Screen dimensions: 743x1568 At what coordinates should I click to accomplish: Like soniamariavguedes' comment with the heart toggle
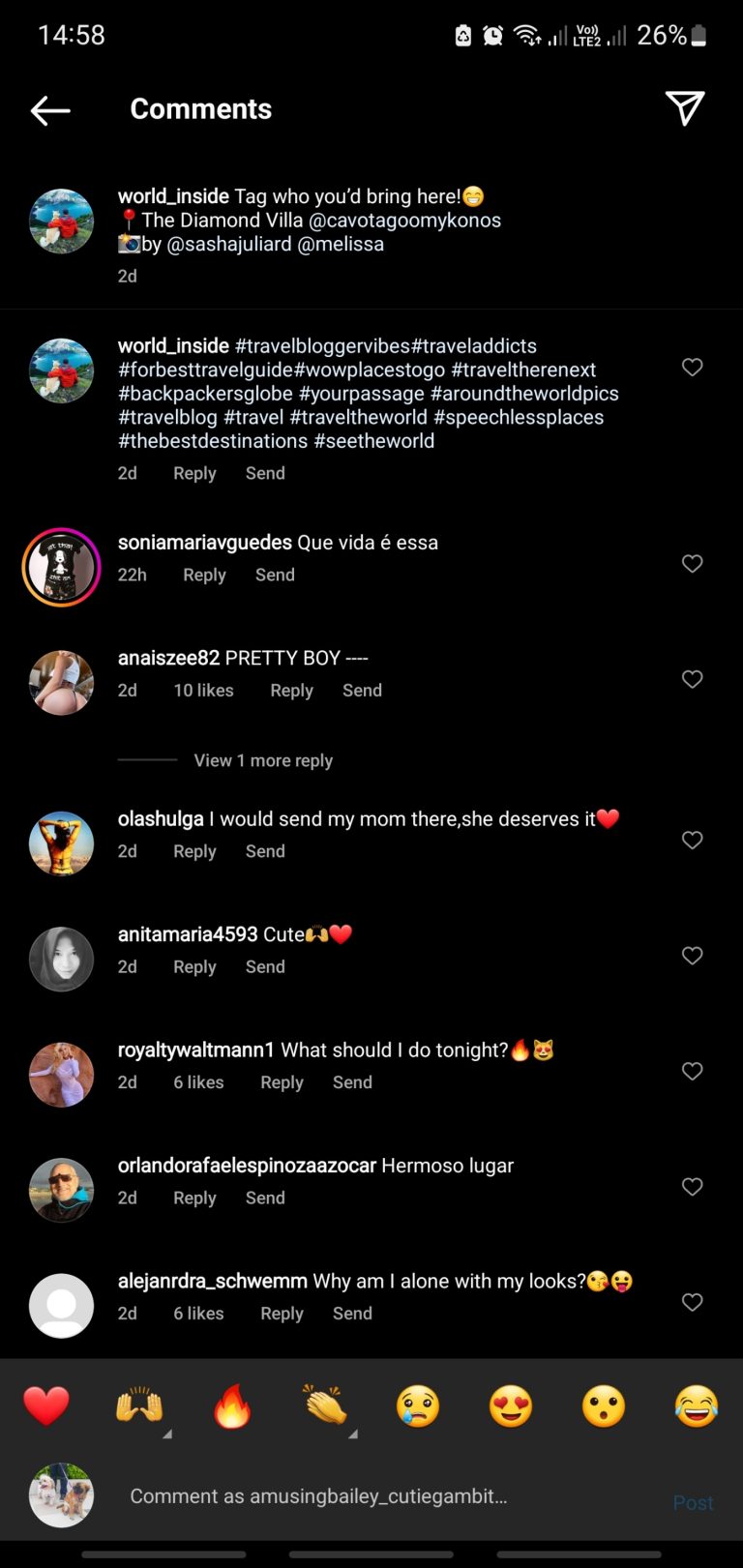692,564
